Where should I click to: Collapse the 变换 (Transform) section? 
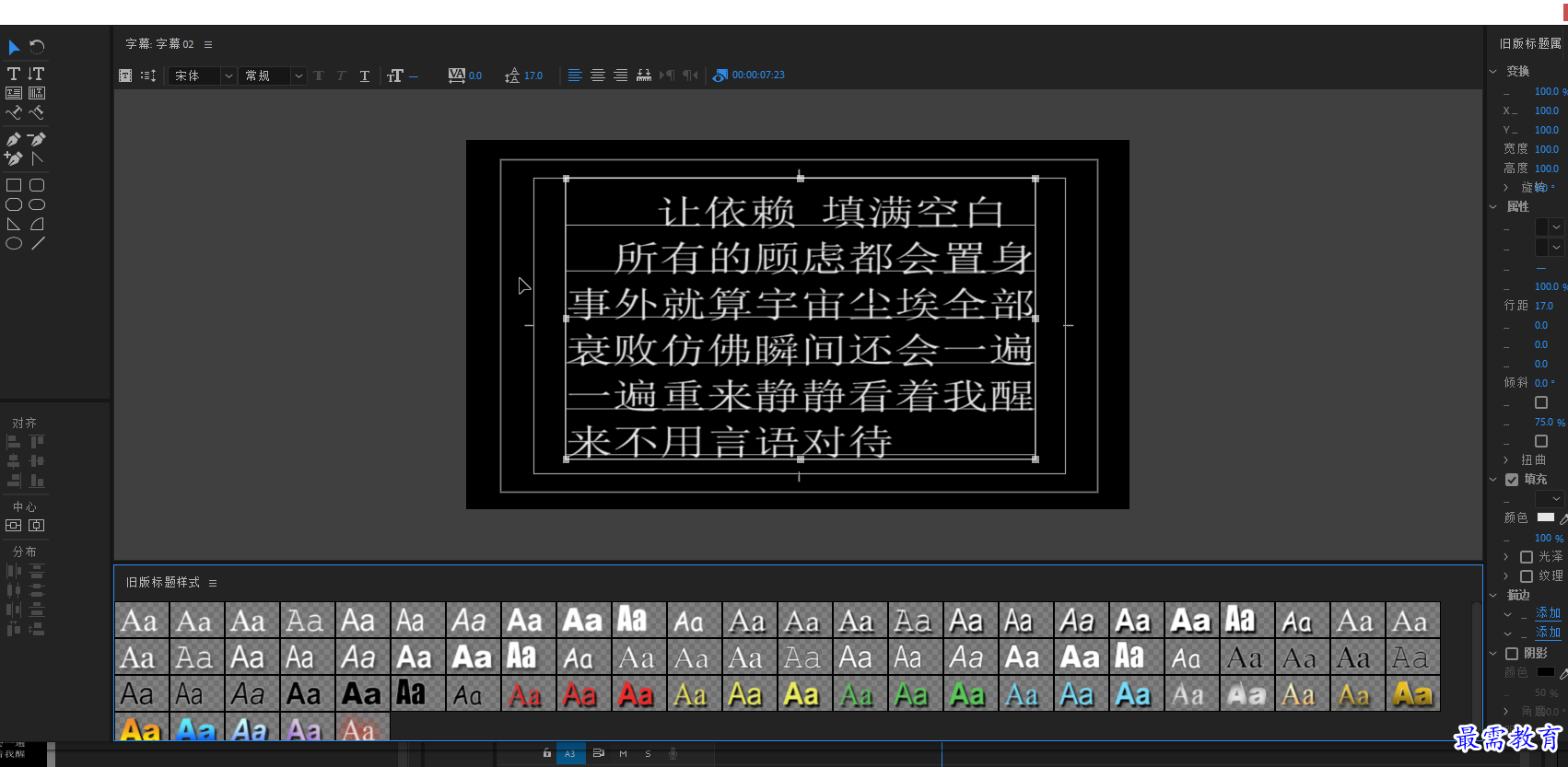1493,71
